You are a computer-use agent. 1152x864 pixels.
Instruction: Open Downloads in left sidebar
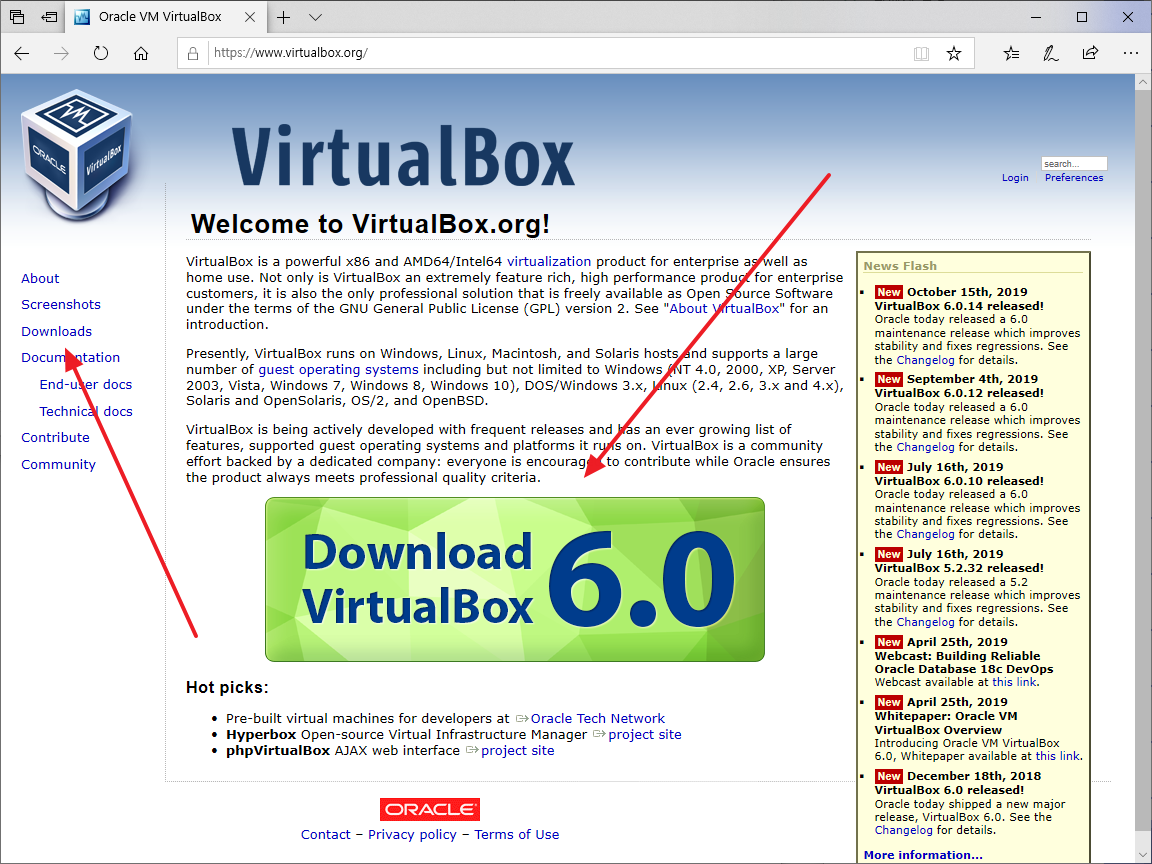pyautogui.click(x=56, y=331)
